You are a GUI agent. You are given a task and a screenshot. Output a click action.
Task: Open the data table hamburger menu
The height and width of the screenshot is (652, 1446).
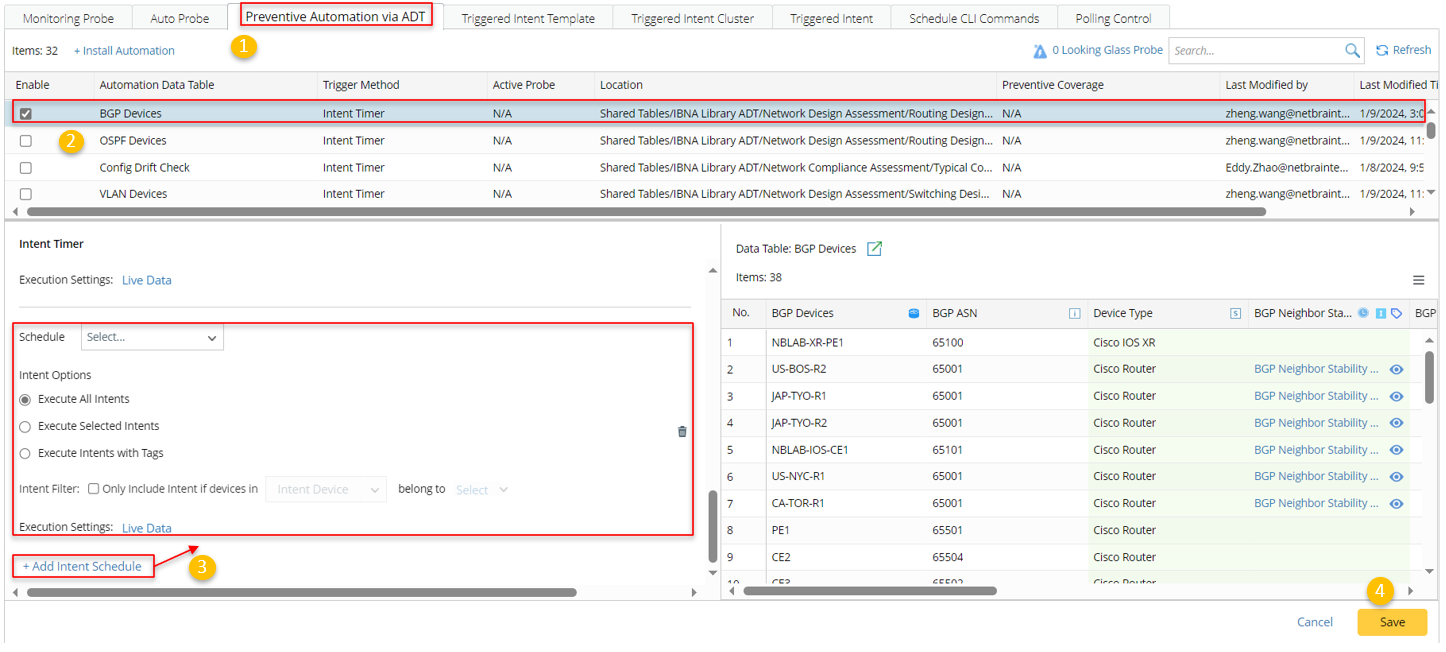click(1418, 281)
